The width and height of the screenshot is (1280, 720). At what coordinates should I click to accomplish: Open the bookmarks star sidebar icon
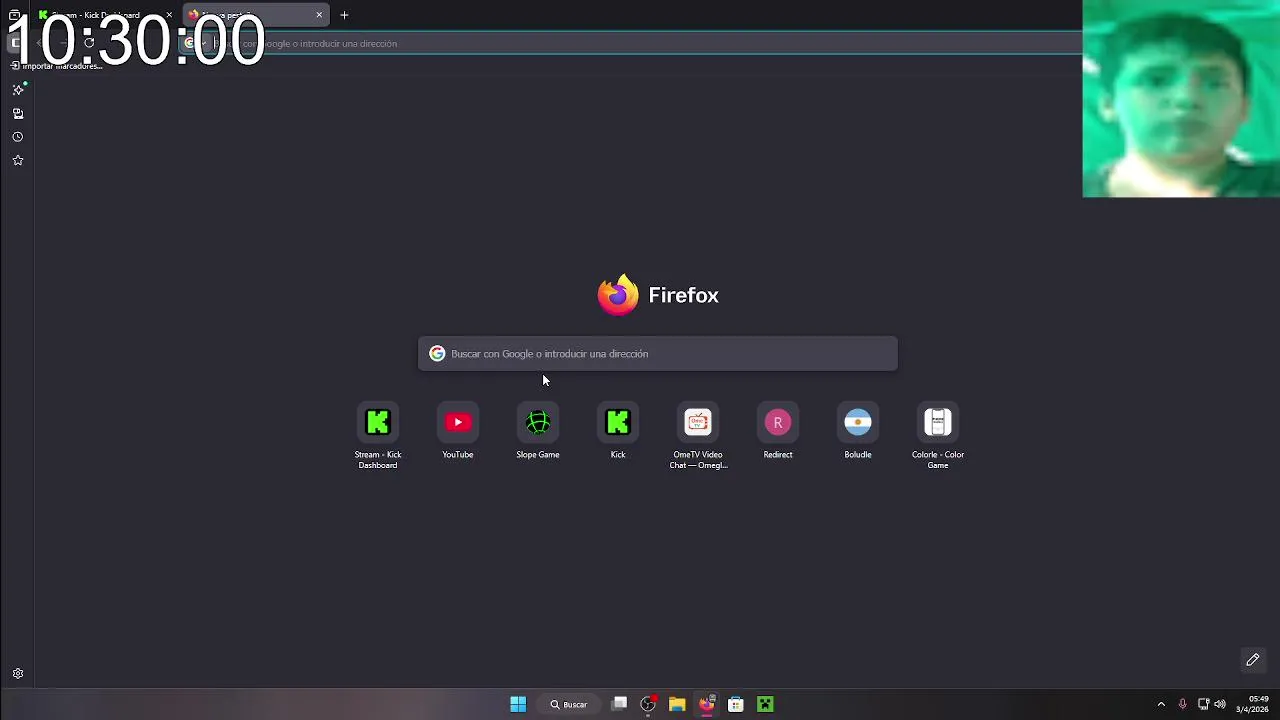[18, 160]
